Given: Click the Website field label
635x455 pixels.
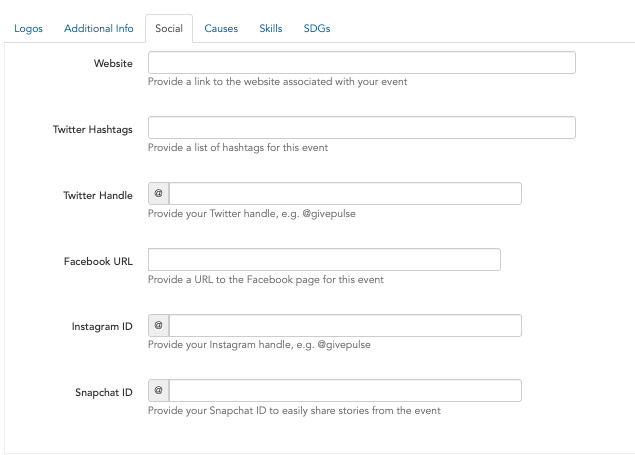Looking at the screenshot, I should (113, 64).
